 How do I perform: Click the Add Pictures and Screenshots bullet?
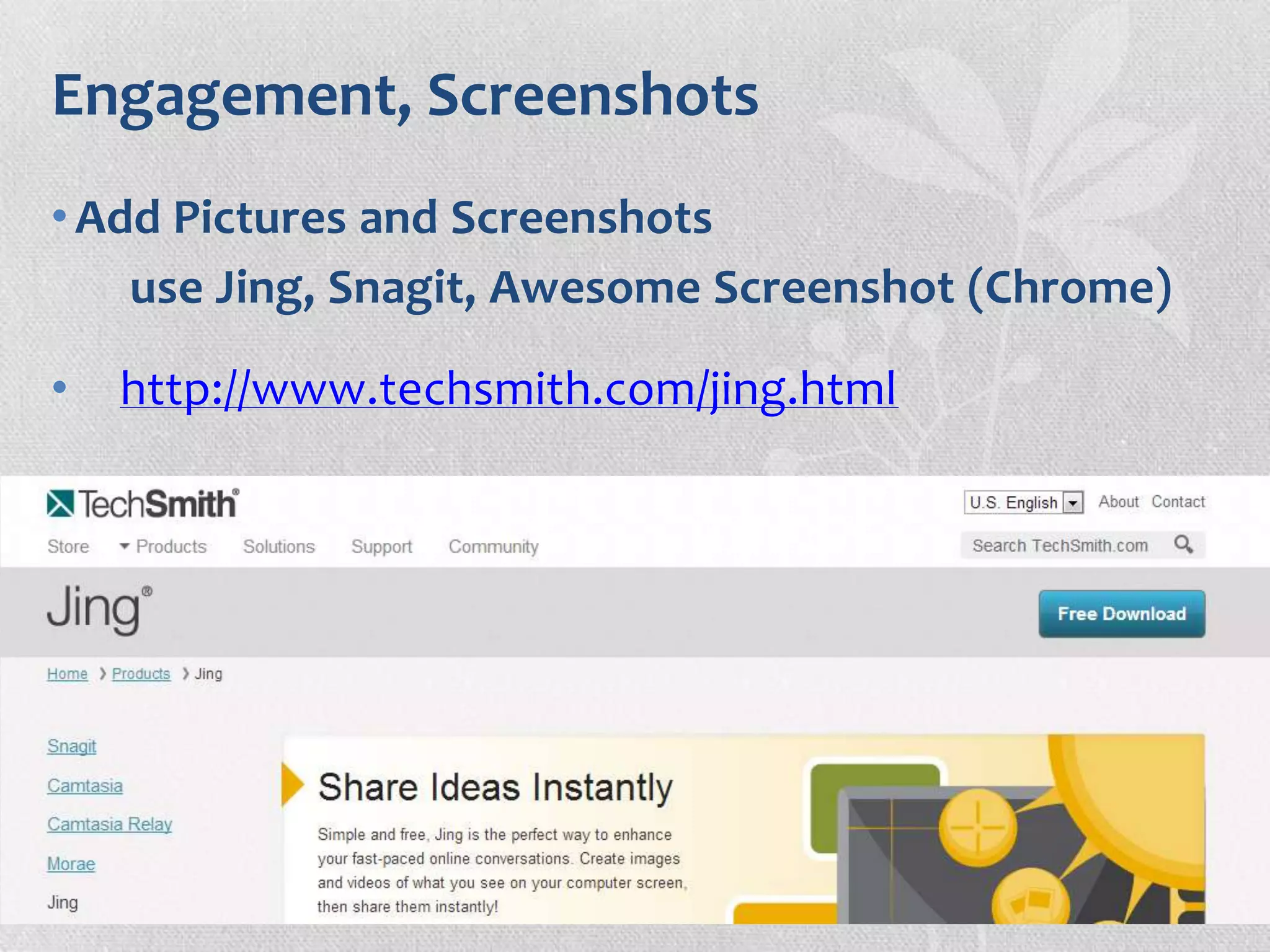pos(393,218)
